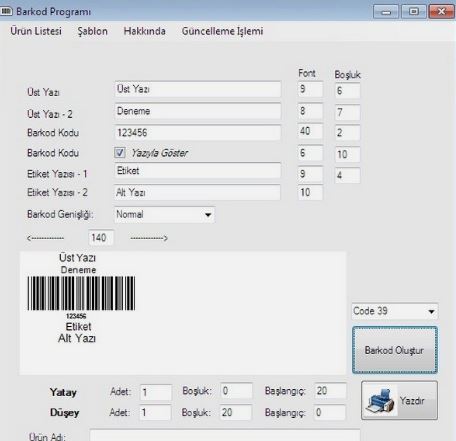Click the Barkod Kodu field with 123456

[198, 133]
